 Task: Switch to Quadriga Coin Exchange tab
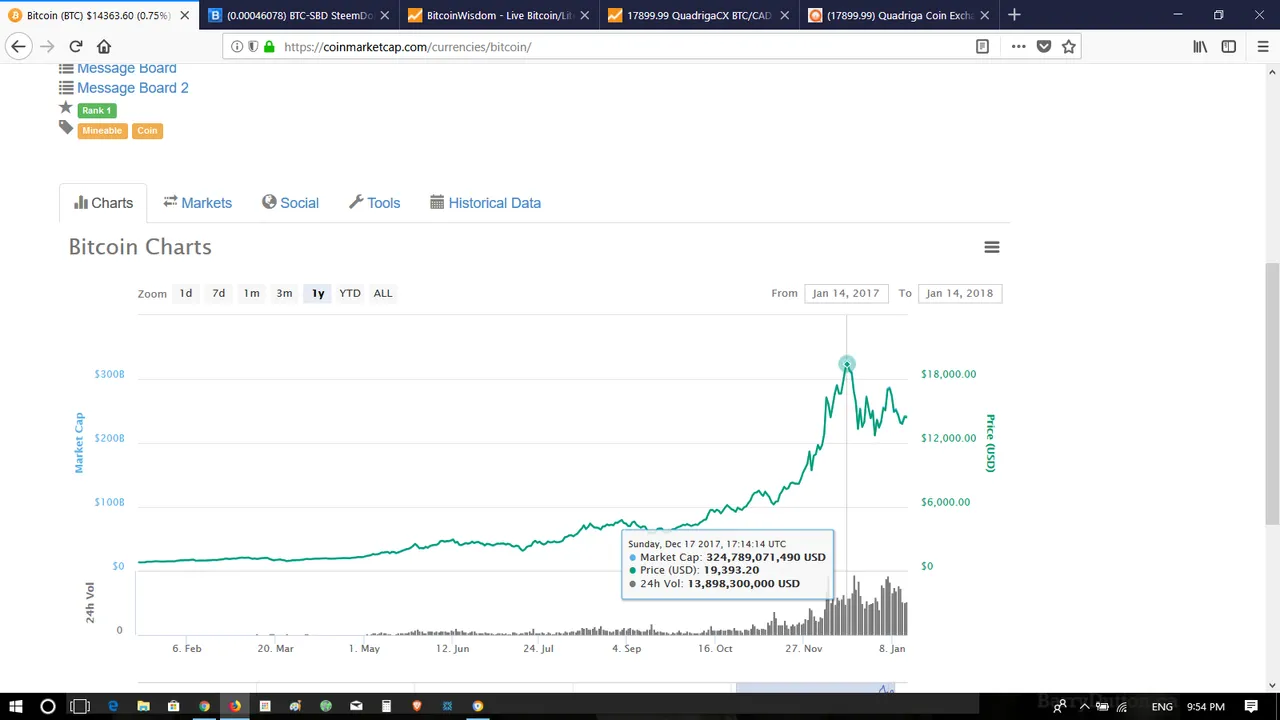(x=899, y=15)
